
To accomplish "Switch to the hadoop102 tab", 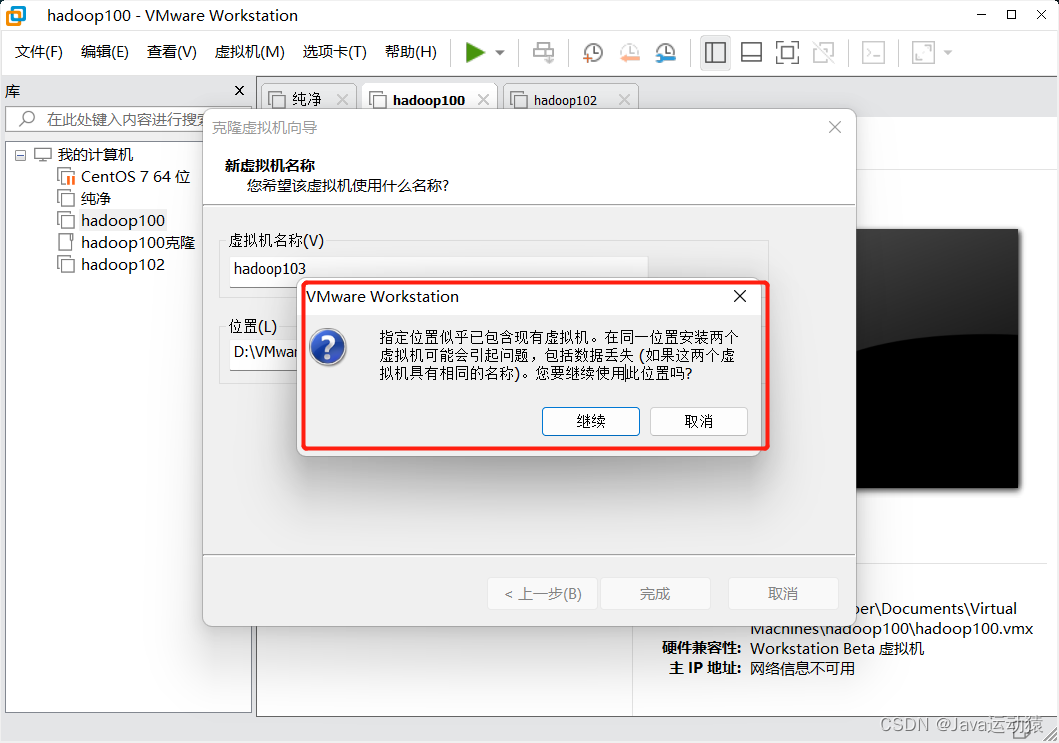I will (565, 100).
